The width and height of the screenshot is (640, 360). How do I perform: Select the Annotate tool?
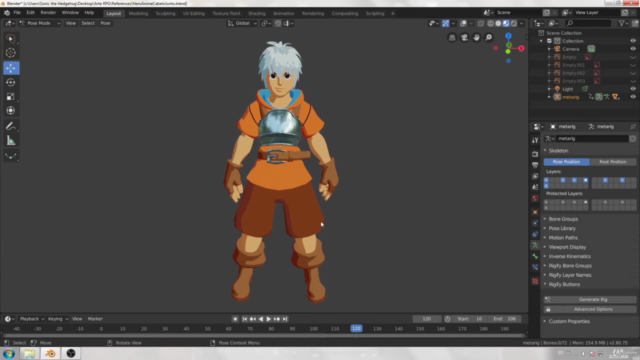click(x=11, y=126)
